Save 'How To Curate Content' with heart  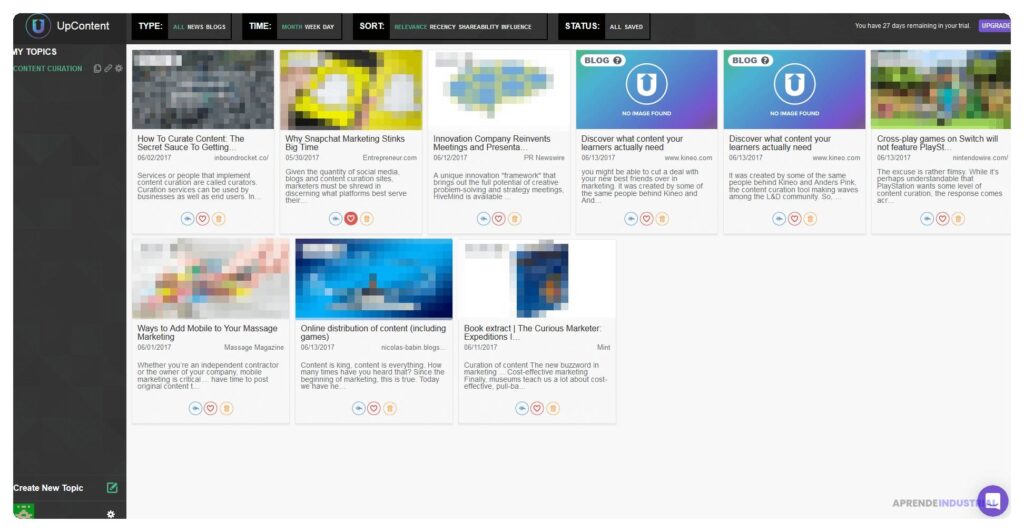tap(203, 219)
